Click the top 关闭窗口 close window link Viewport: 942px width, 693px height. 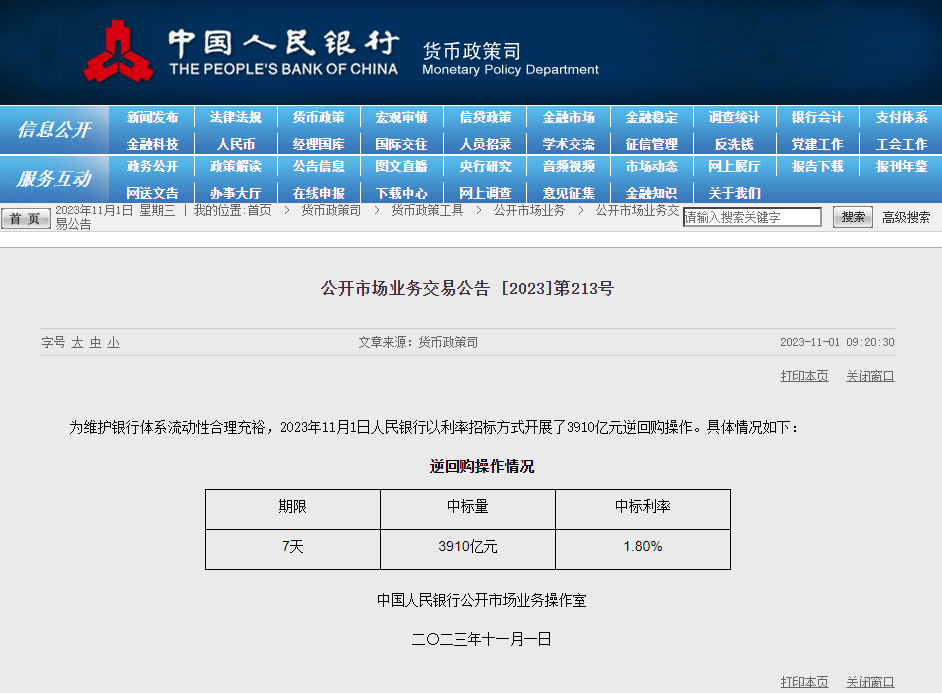pyautogui.click(x=871, y=376)
